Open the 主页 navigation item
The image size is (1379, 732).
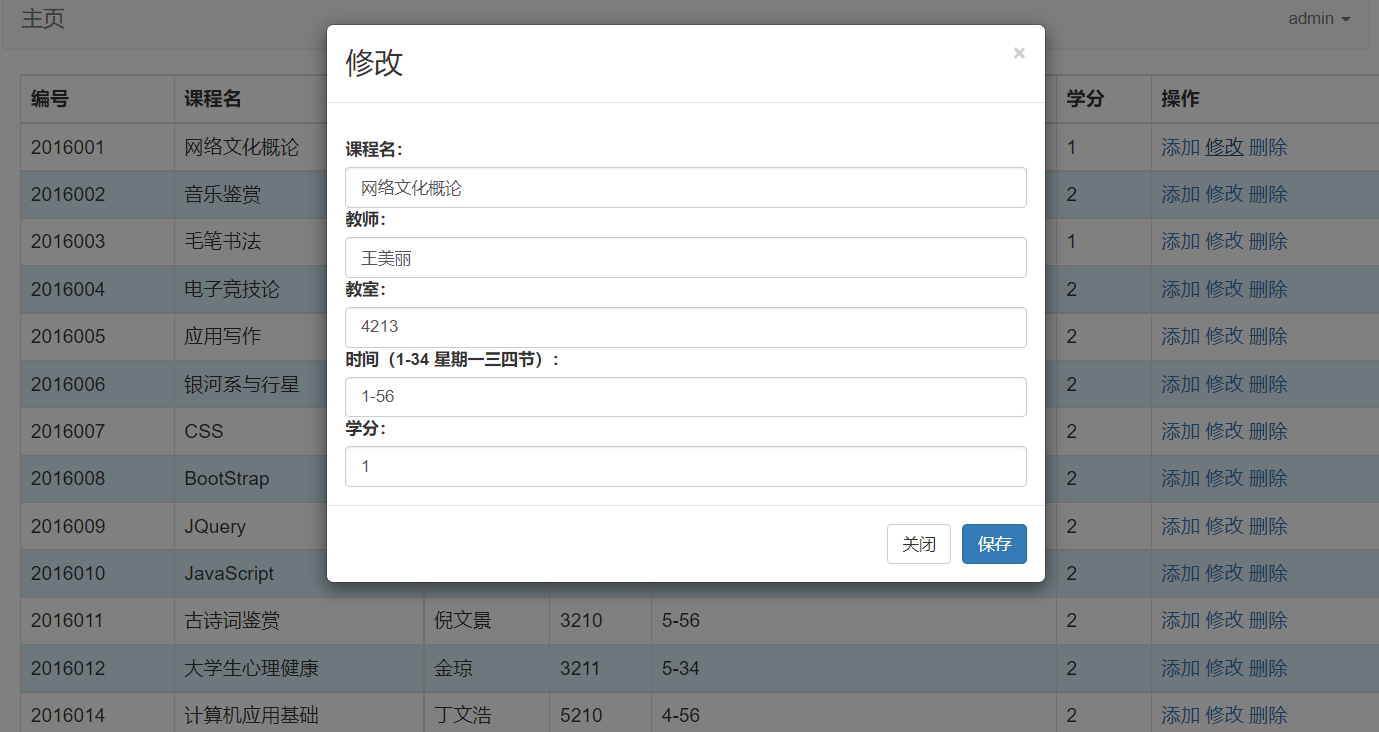(x=42, y=18)
